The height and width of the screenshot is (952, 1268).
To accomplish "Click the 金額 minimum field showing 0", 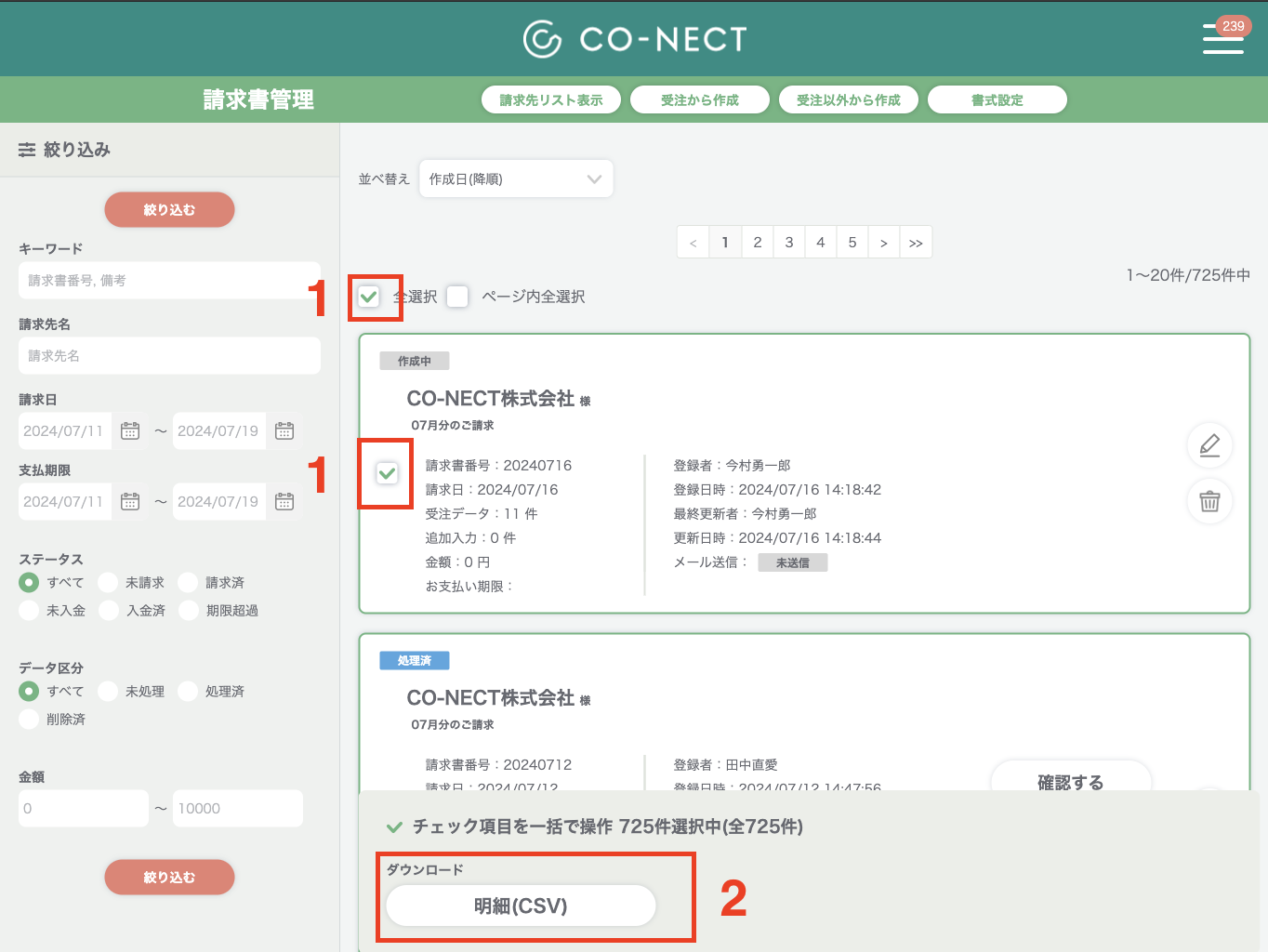I will point(84,808).
